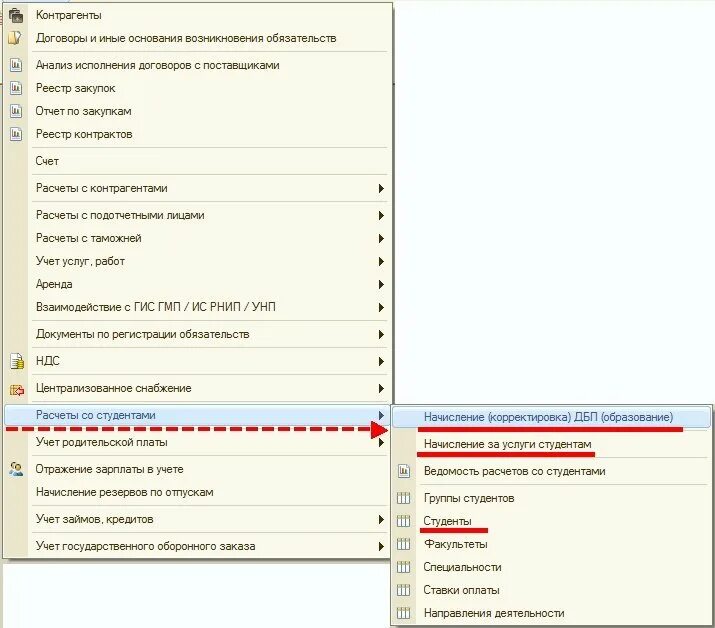Click the table icon beside Группы студентов
715x628 pixels.
click(404, 498)
